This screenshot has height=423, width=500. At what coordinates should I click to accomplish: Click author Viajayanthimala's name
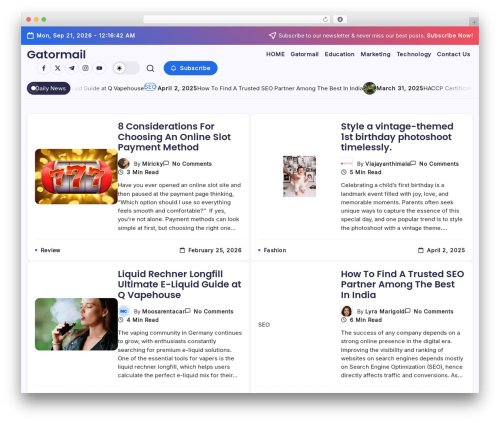387,164
